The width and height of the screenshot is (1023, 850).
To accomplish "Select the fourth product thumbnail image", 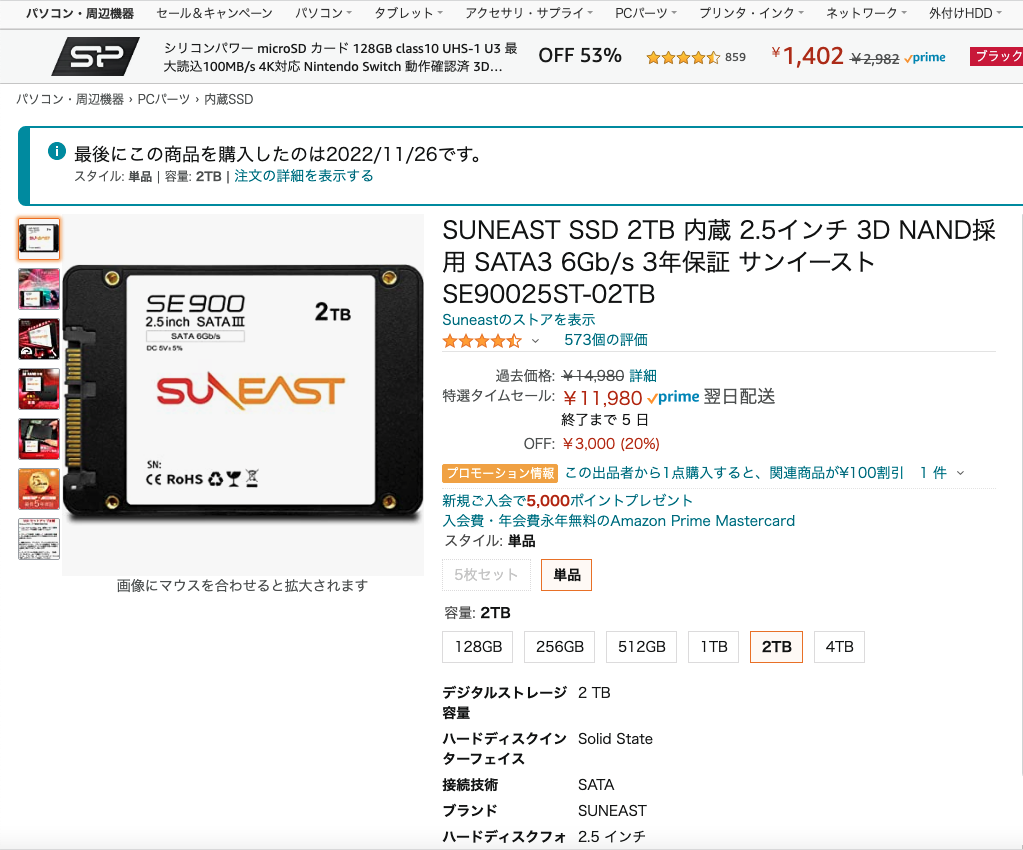I will 39,389.
